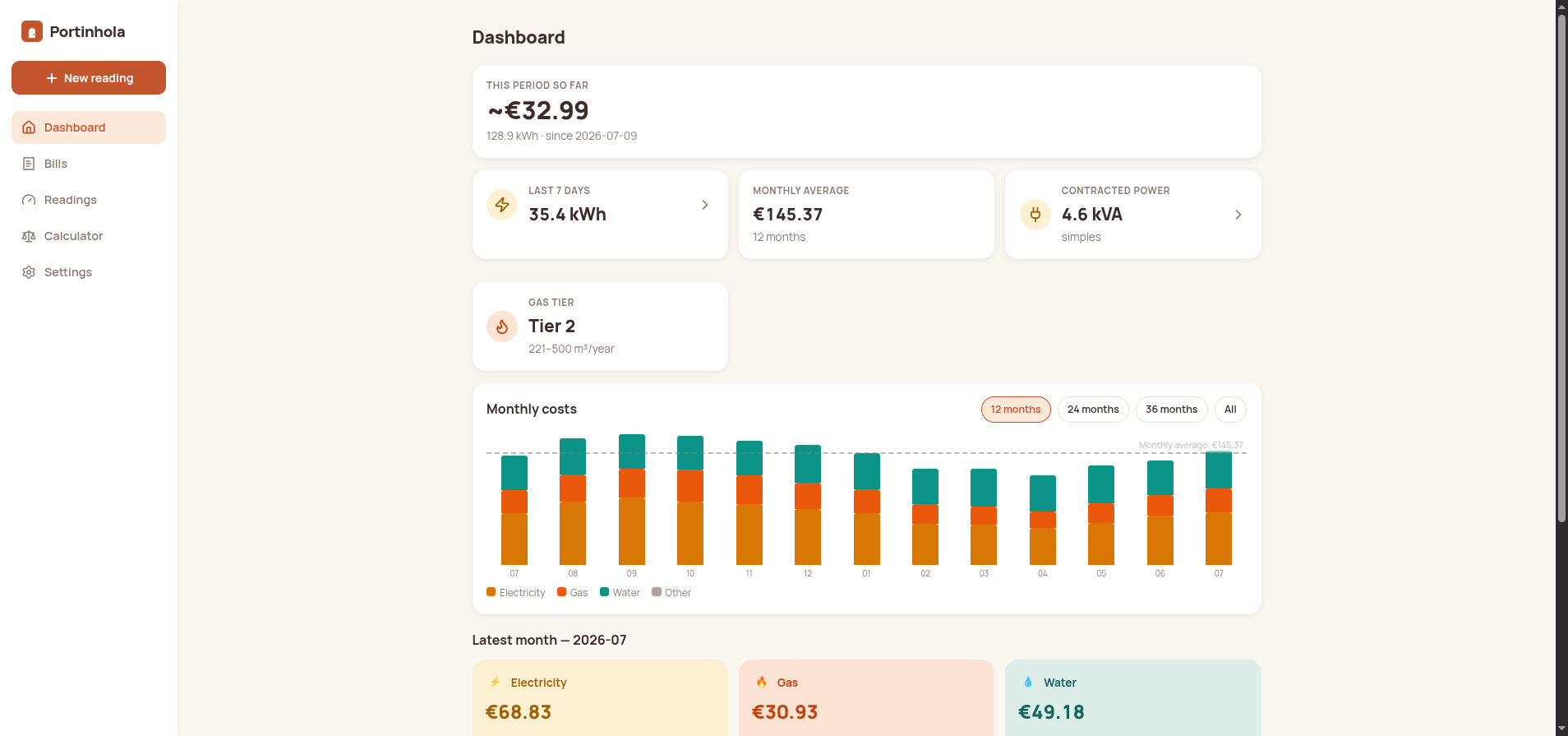Click the plug icon in Contracted Power

click(1035, 215)
